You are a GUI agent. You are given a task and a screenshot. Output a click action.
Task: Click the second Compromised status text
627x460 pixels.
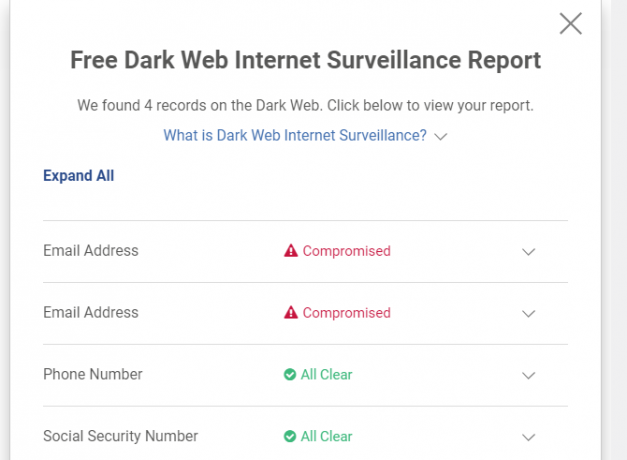coord(346,313)
